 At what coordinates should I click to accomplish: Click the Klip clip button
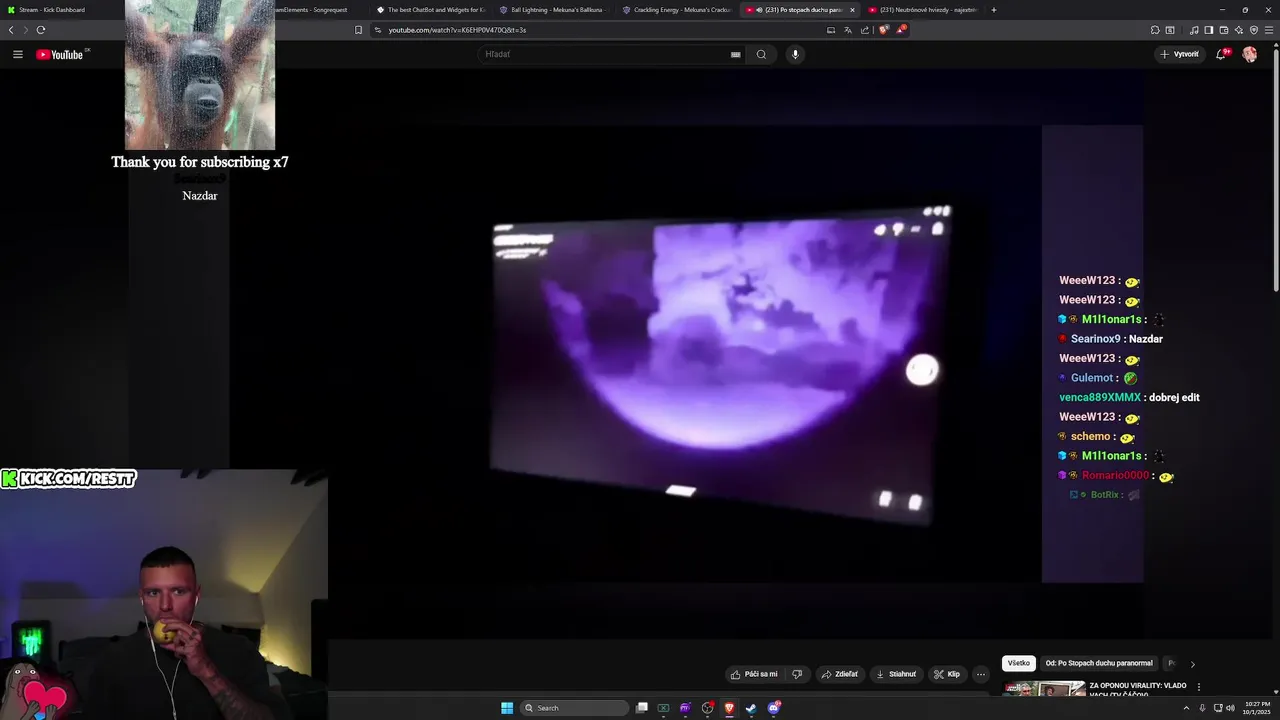pos(947,674)
